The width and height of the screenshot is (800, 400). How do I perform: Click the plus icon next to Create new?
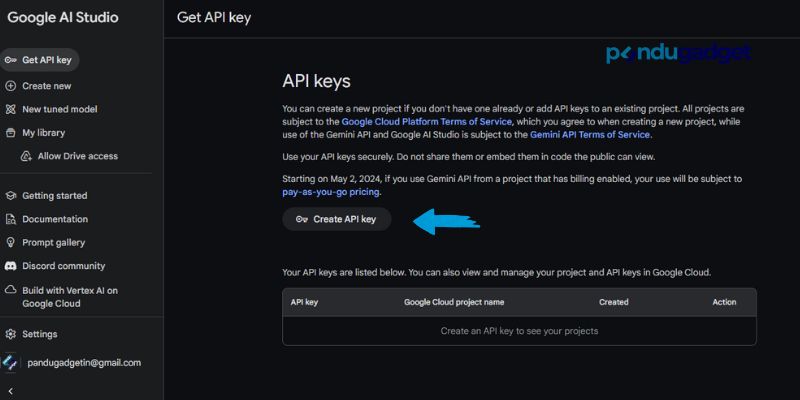[10, 86]
